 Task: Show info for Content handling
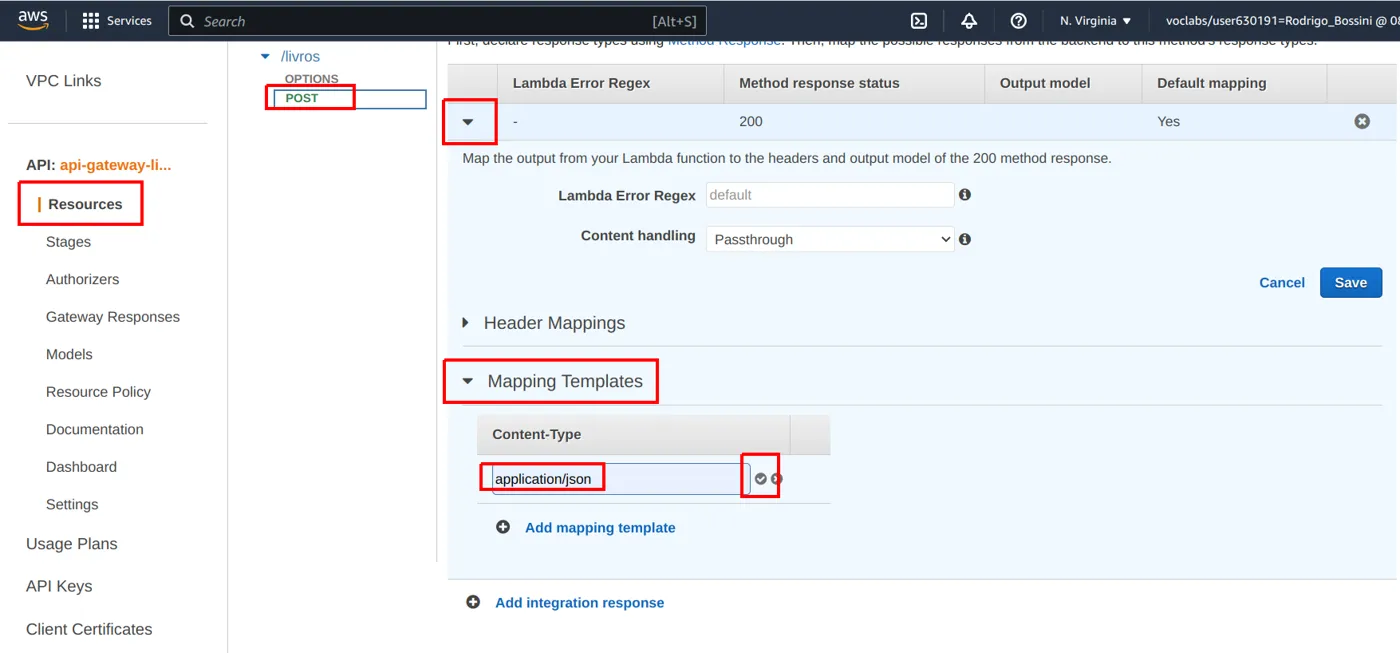pos(965,239)
